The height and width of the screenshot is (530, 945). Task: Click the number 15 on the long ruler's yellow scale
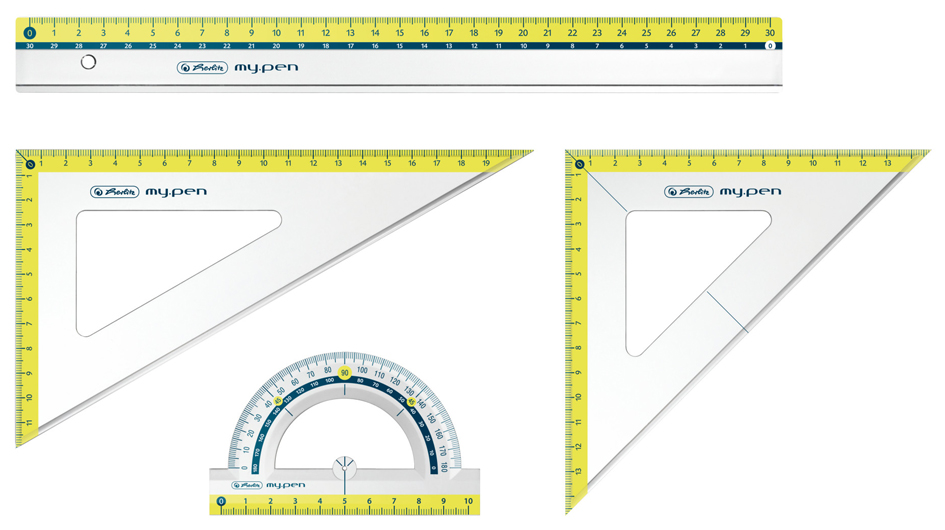(399, 33)
